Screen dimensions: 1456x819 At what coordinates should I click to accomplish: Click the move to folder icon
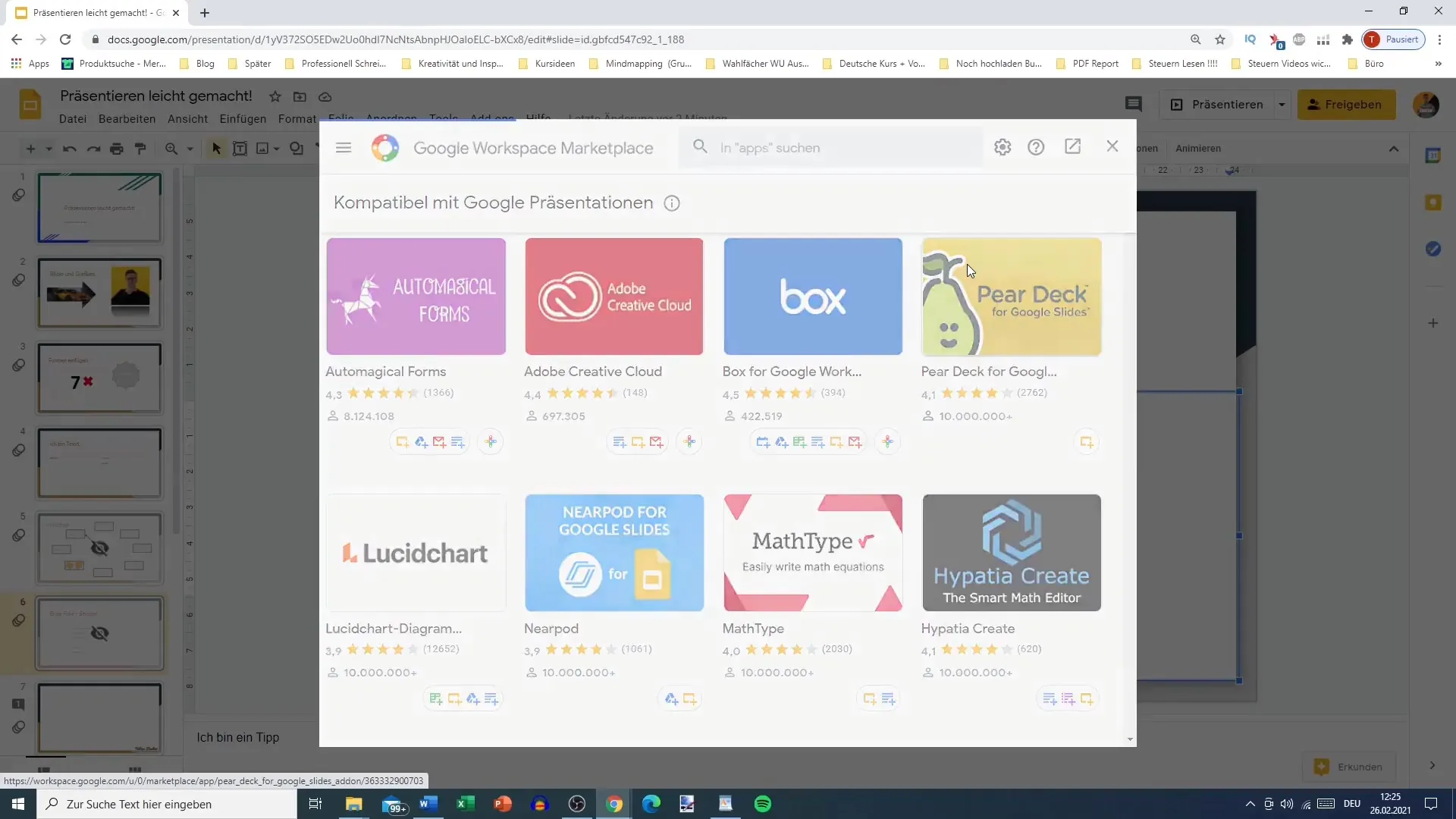pyautogui.click(x=300, y=96)
